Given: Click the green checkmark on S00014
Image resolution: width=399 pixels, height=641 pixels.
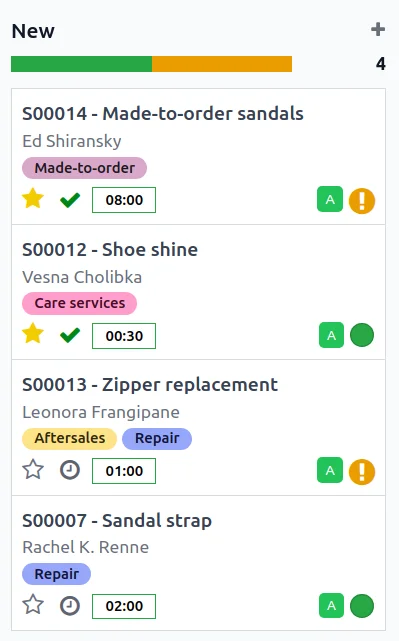Looking at the screenshot, I should [70, 200].
